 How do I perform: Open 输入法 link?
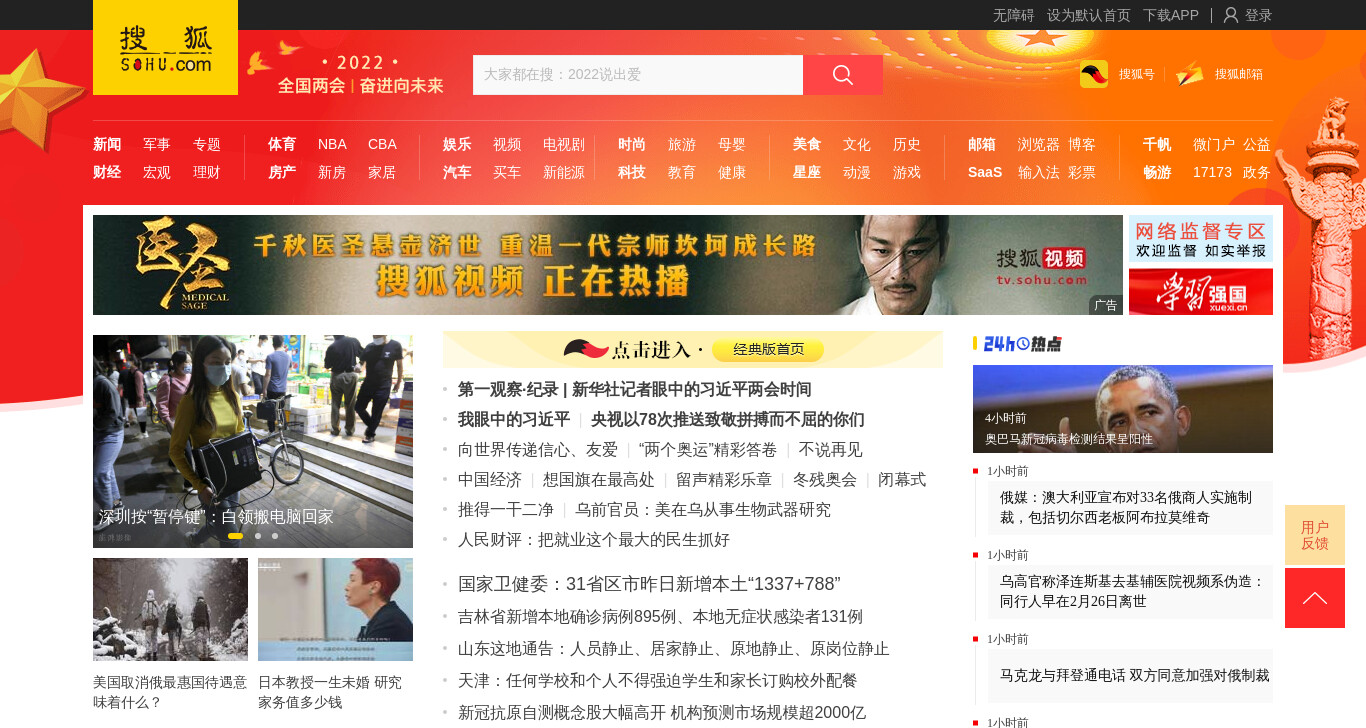pyautogui.click(x=1039, y=172)
